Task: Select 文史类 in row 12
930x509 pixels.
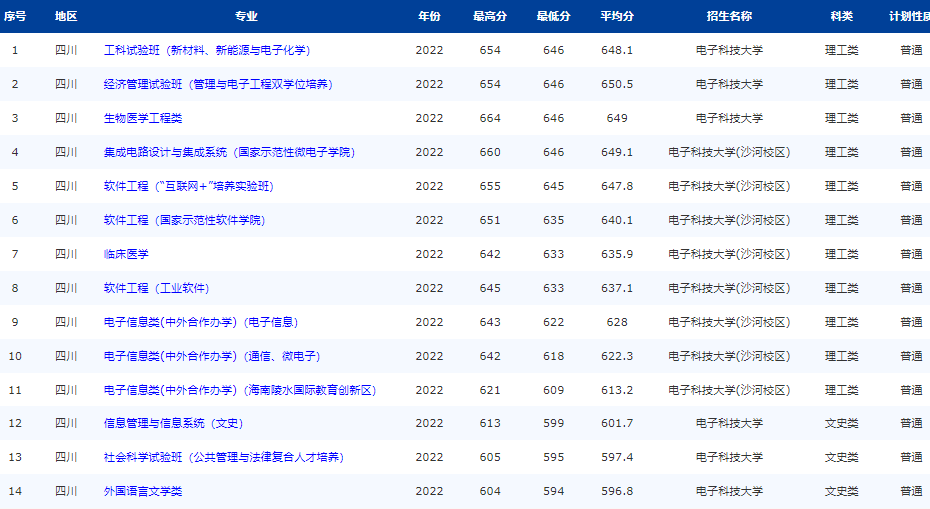Action: pyautogui.click(x=842, y=424)
